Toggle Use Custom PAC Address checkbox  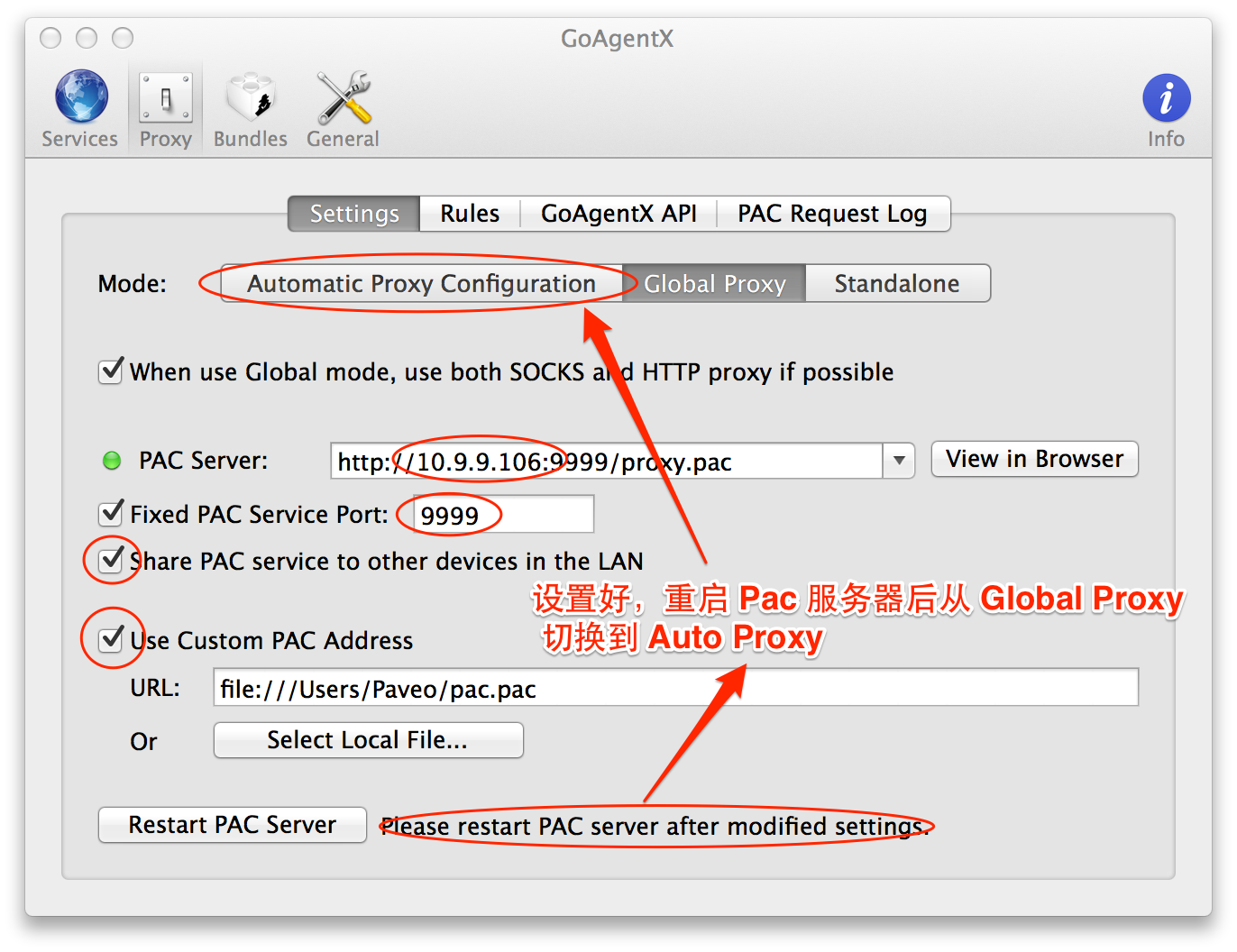click(111, 639)
